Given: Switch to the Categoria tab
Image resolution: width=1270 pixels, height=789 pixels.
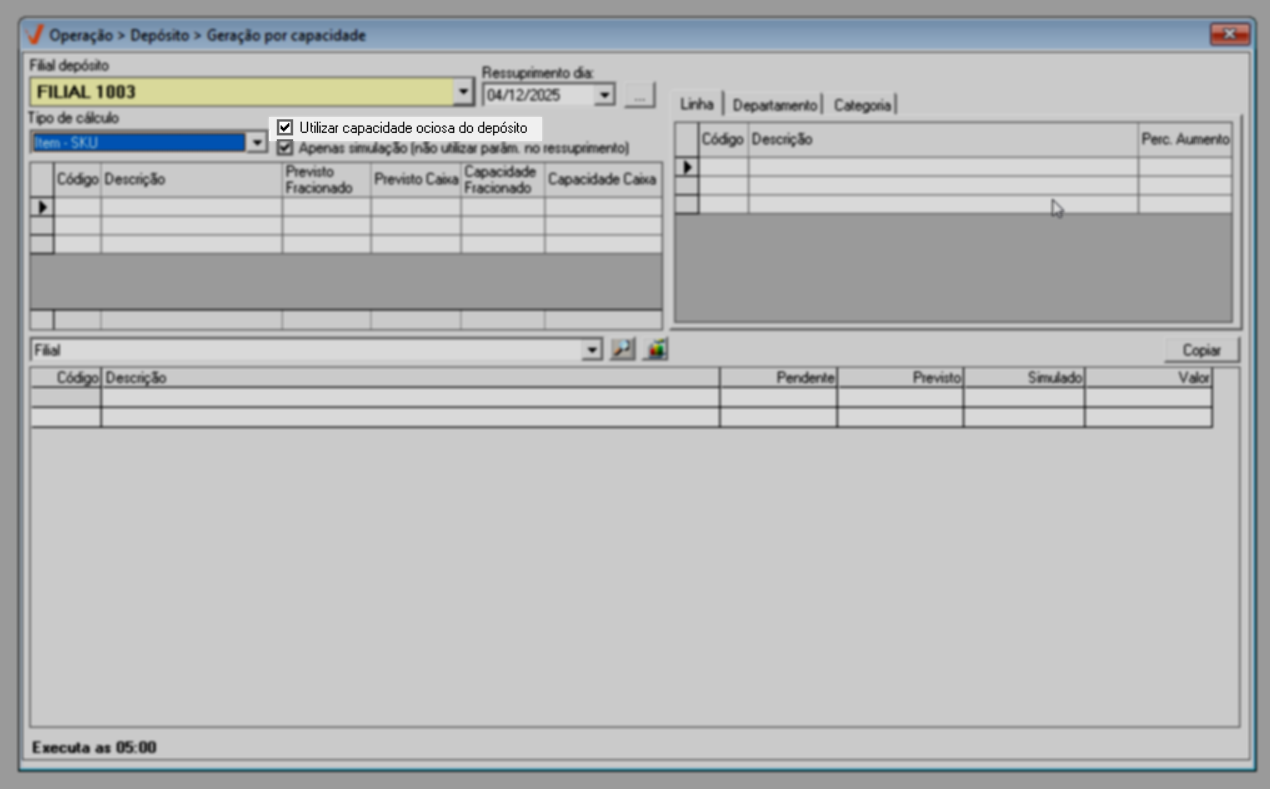Looking at the screenshot, I should coord(861,105).
